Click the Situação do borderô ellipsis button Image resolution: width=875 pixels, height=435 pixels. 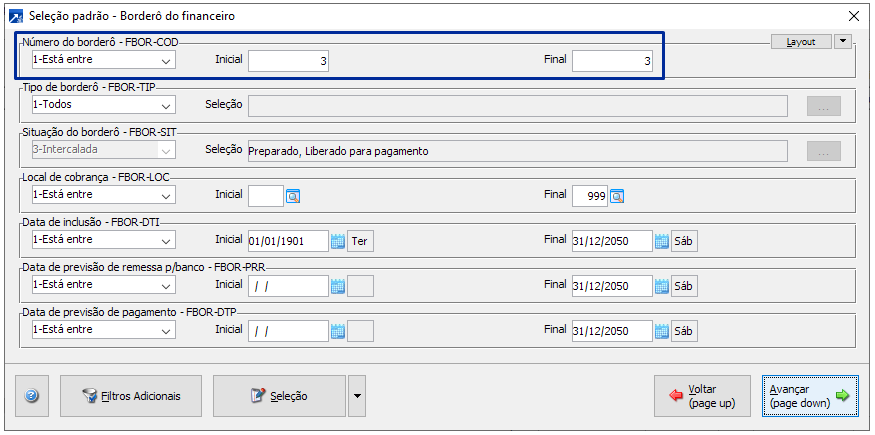coord(824,151)
